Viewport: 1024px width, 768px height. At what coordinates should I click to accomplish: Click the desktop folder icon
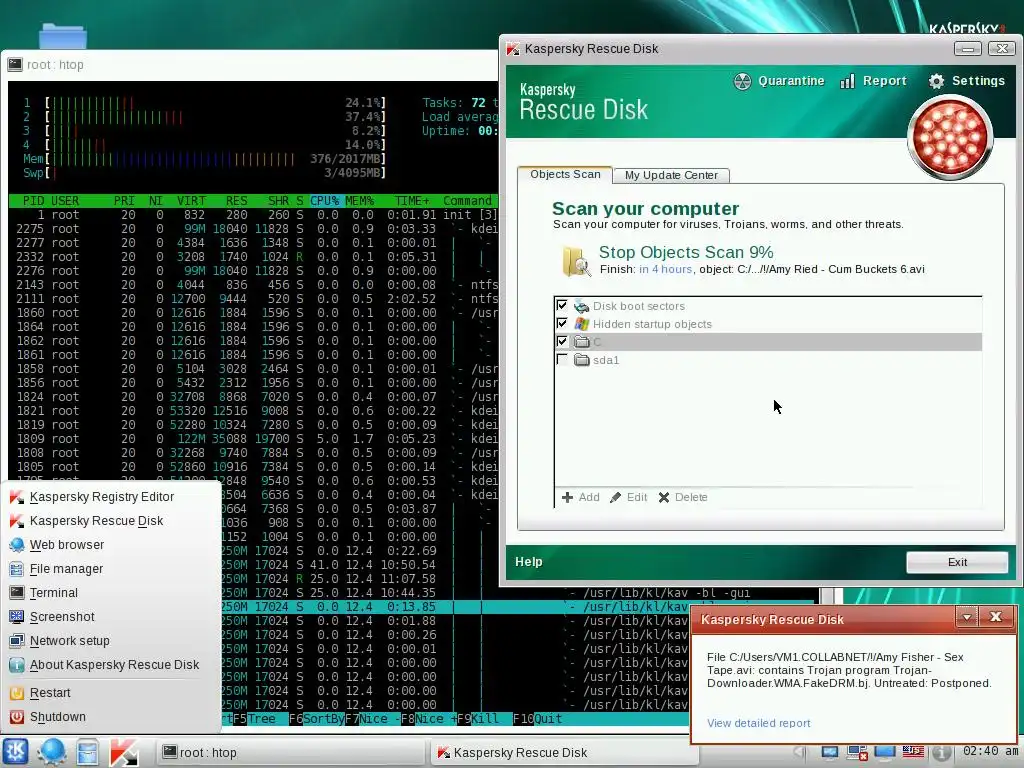pyautogui.click(x=63, y=36)
